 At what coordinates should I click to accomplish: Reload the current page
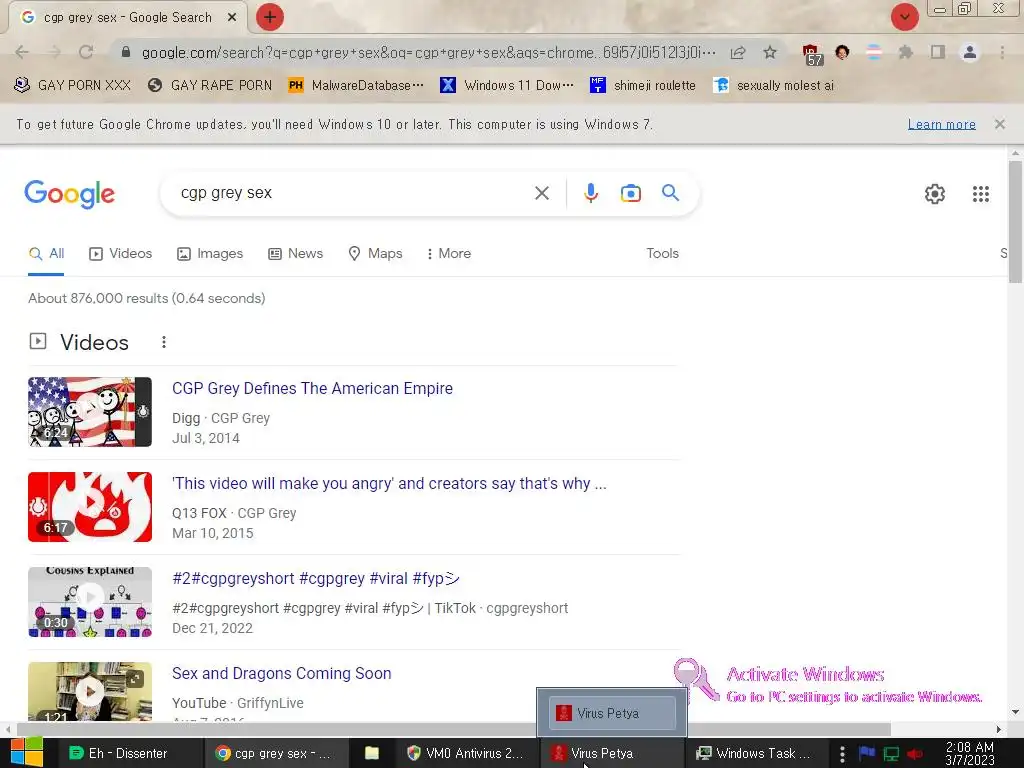[x=86, y=52]
